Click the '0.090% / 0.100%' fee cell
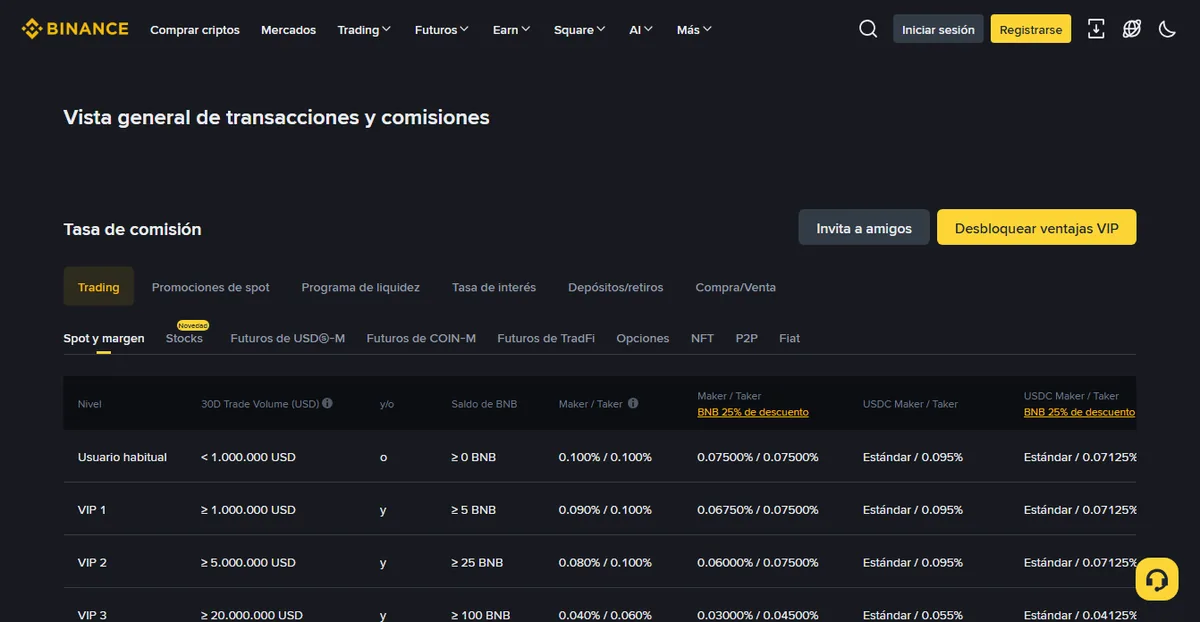Screen dimensions: 1200x622 (605, 510)
